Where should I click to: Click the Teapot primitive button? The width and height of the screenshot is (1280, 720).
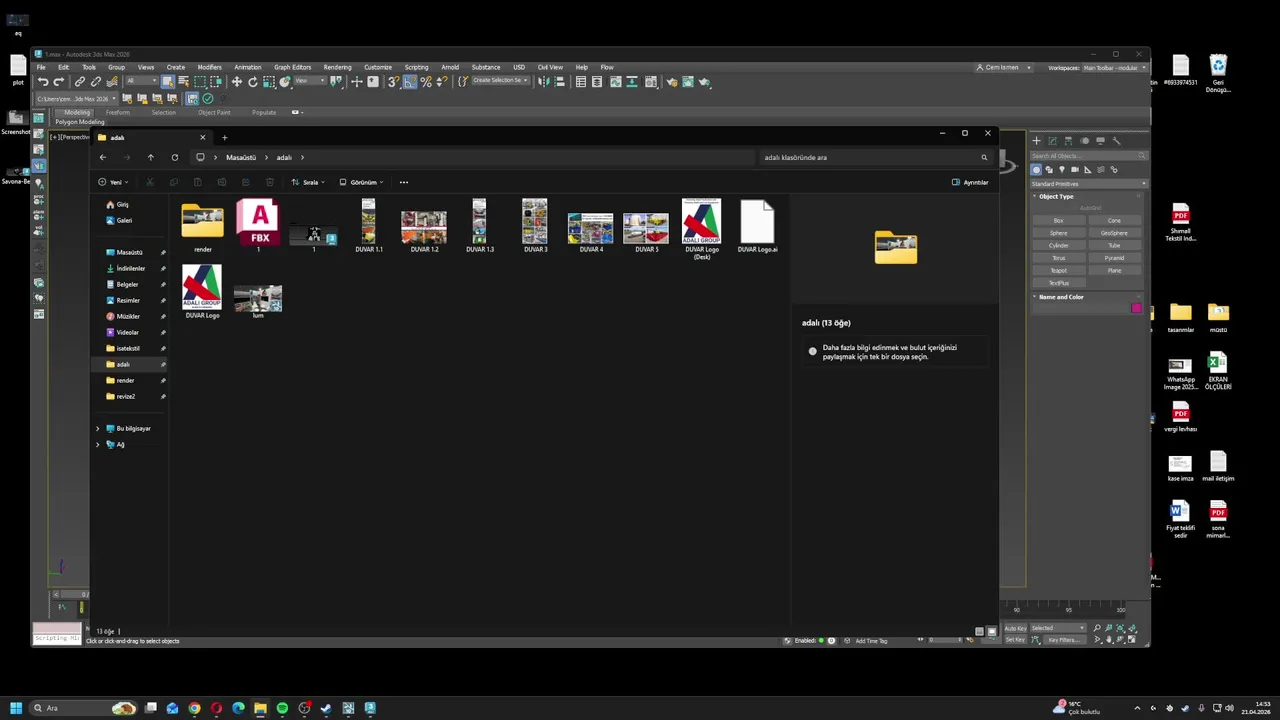(1058, 270)
